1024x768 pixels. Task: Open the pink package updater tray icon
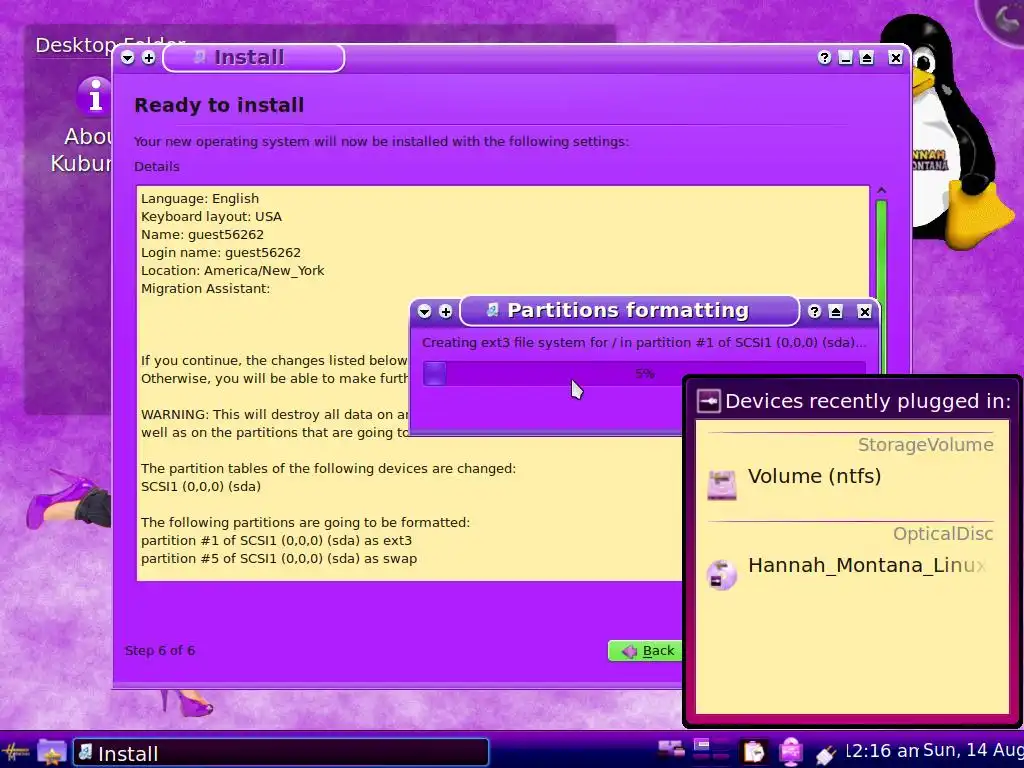(x=791, y=752)
